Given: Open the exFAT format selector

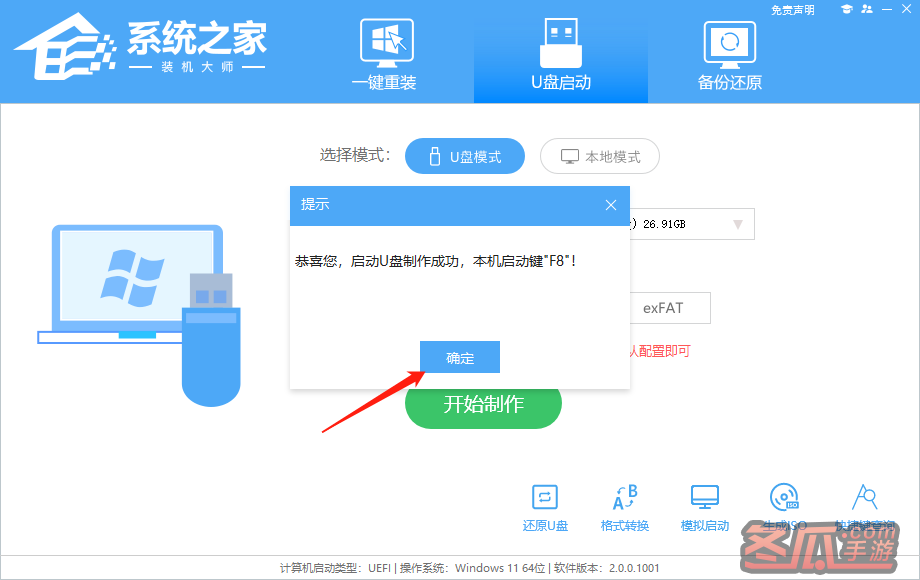Looking at the screenshot, I should 670,308.
